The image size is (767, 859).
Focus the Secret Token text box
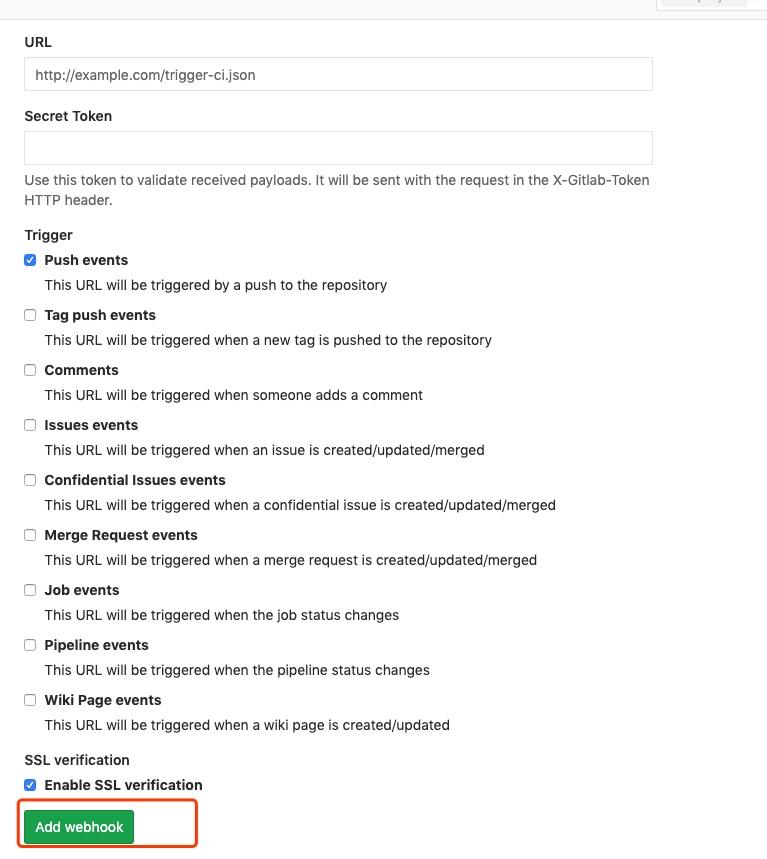(338, 148)
